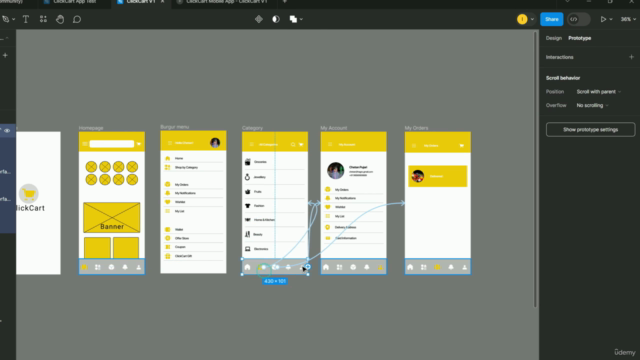Open the Resources components tool
The height and width of the screenshot is (360, 640).
click(43, 19)
